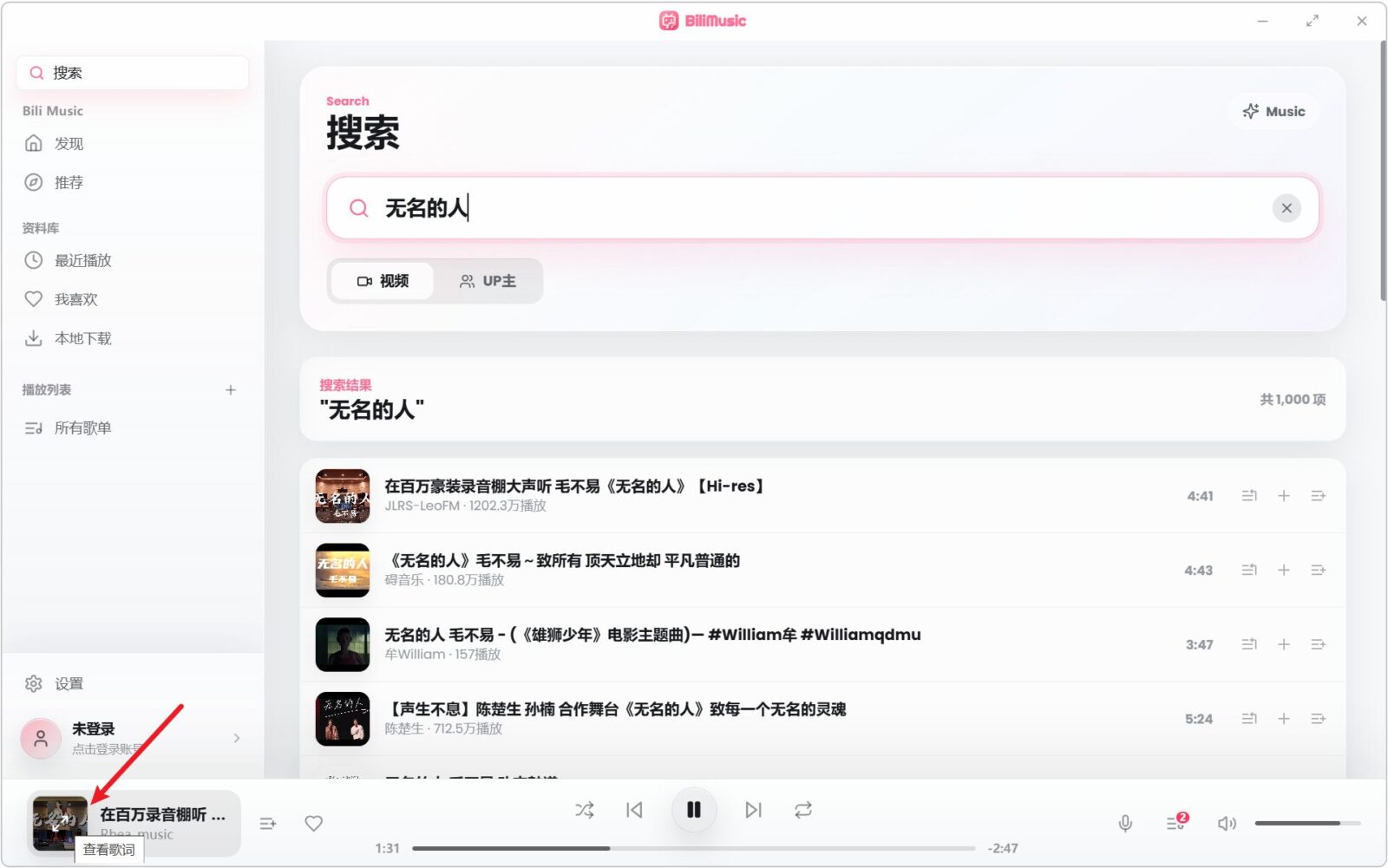
Task: Click the 未登录 account avatar
Action: pos(41,739)
